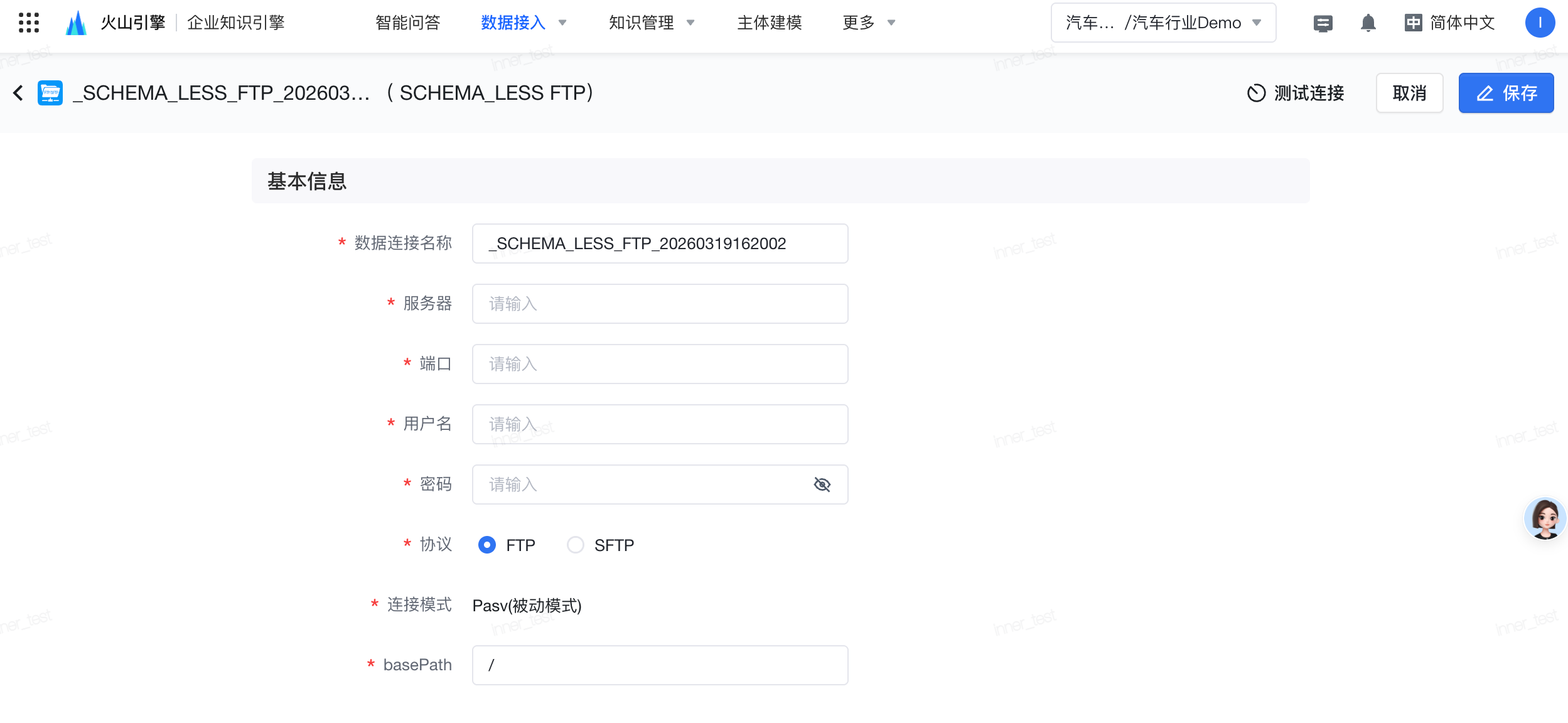Open the 主体建模 menu item
Screen dimensions: 1568x723
click(769, 23)
